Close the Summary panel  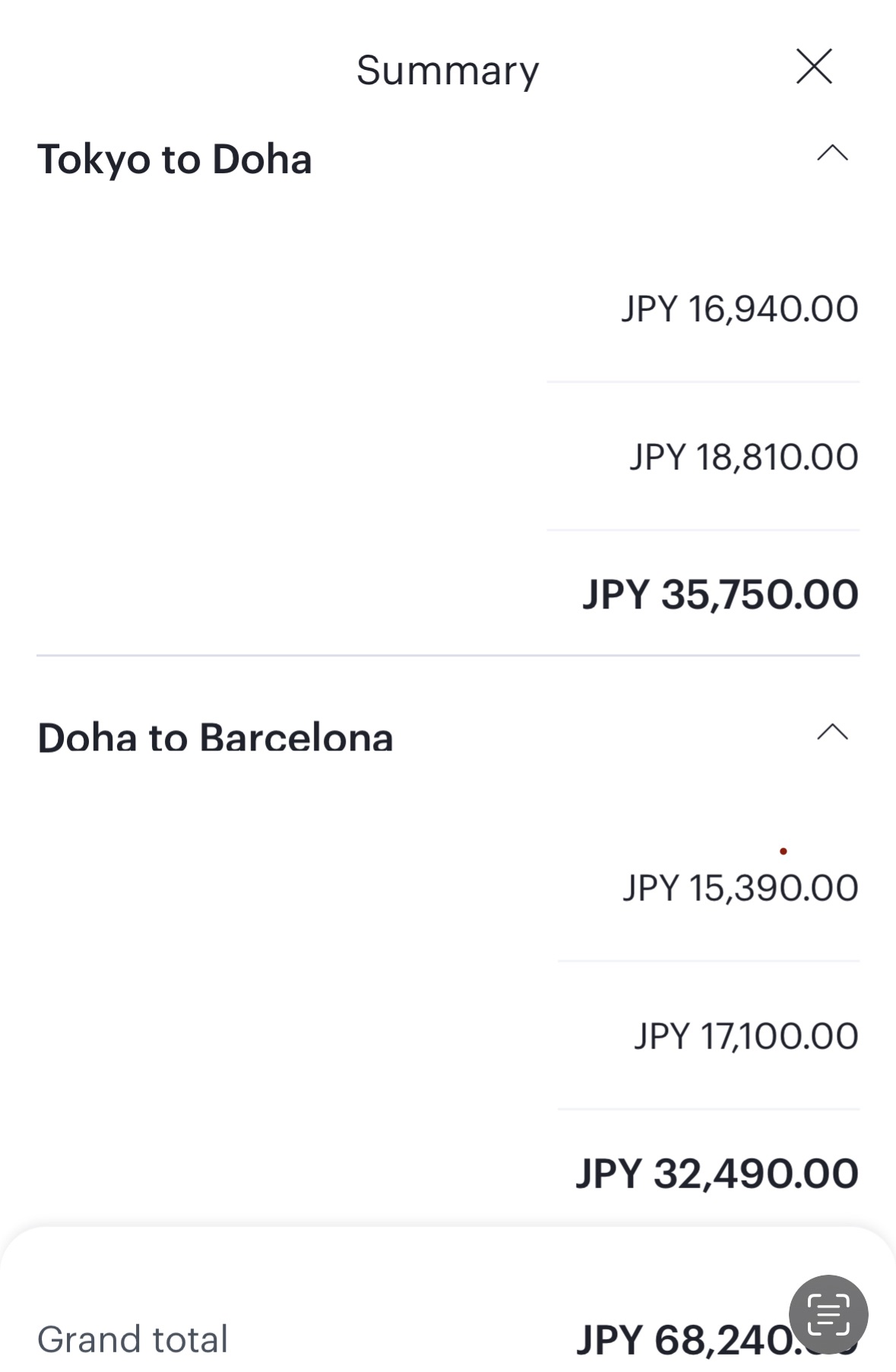click(814, 66)
